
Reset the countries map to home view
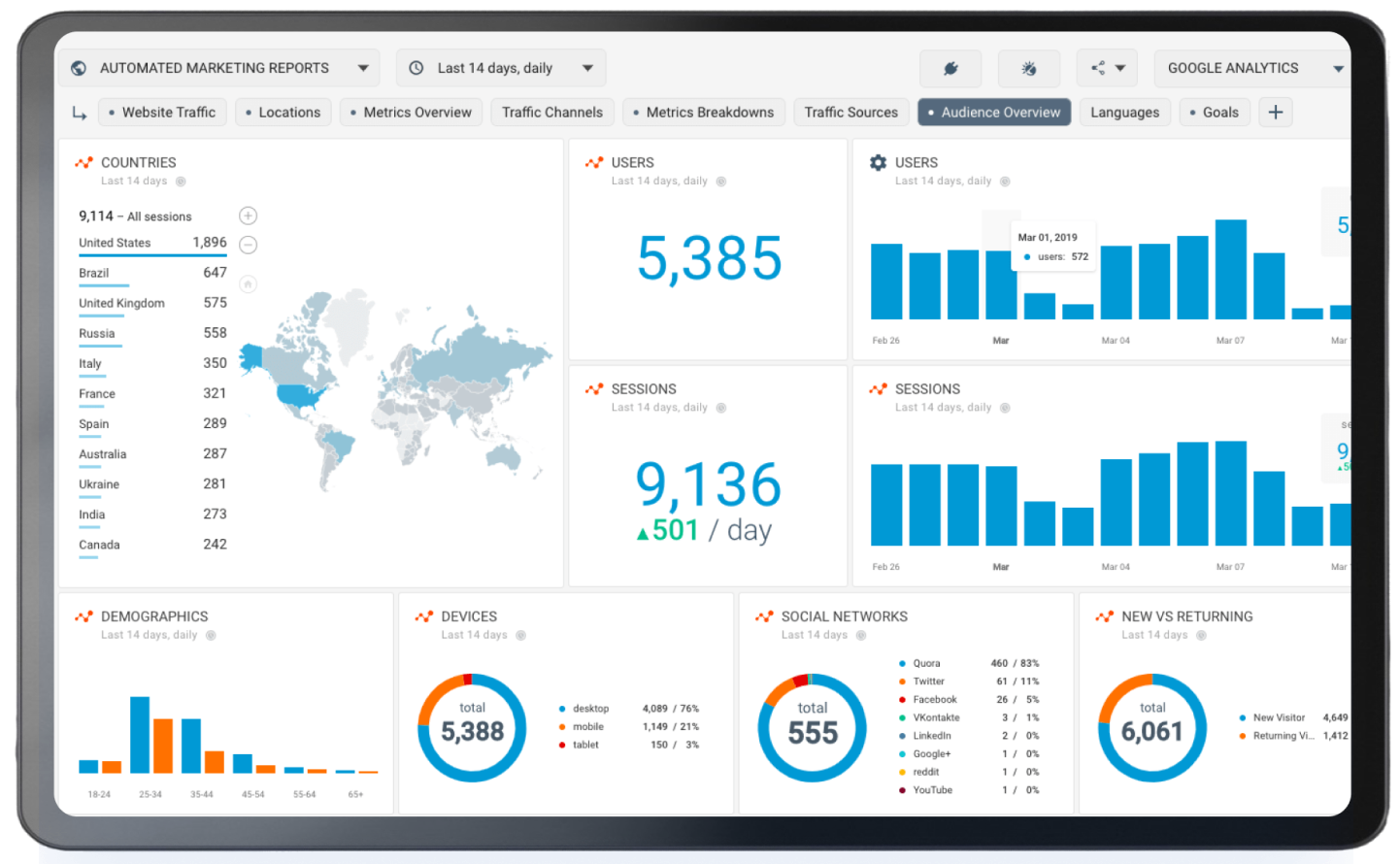pos(249,283)
